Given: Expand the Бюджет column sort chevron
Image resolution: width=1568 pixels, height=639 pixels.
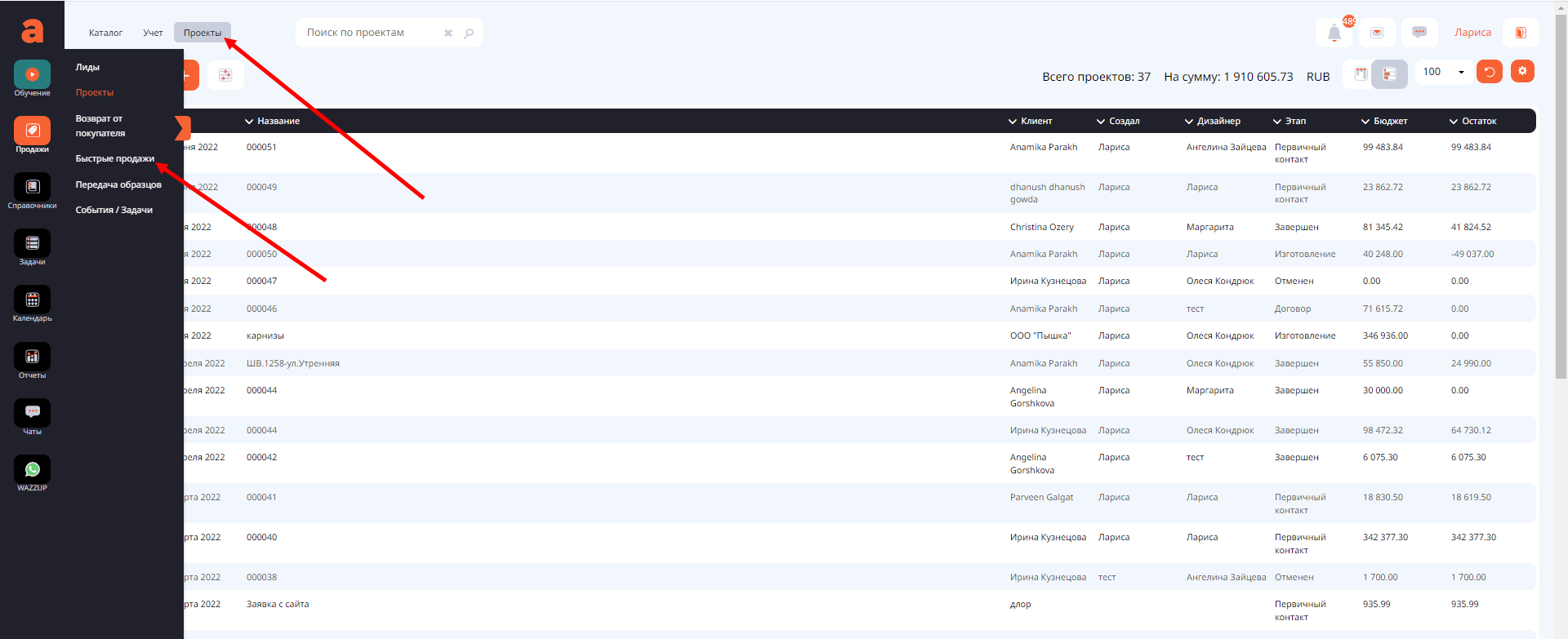Looking at the screenshot, I should [x=1365, y=122].
